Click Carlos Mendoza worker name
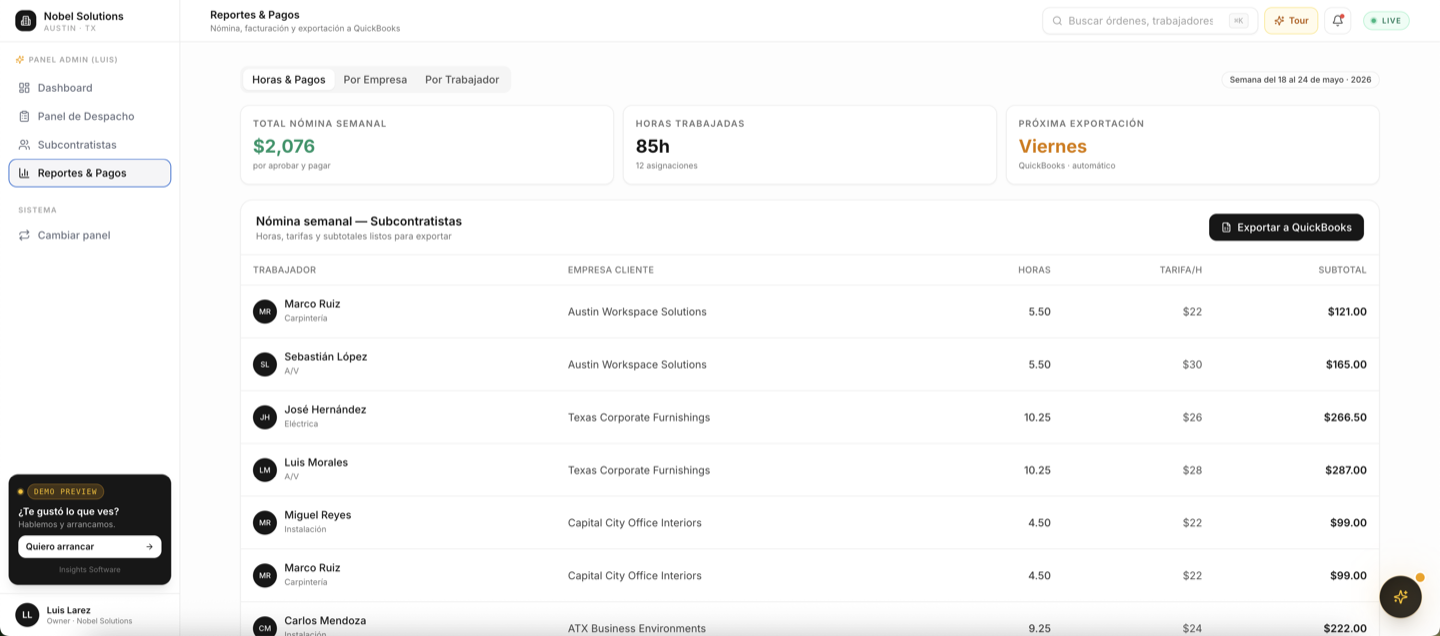1440x636 pixels. pos(325,621)
